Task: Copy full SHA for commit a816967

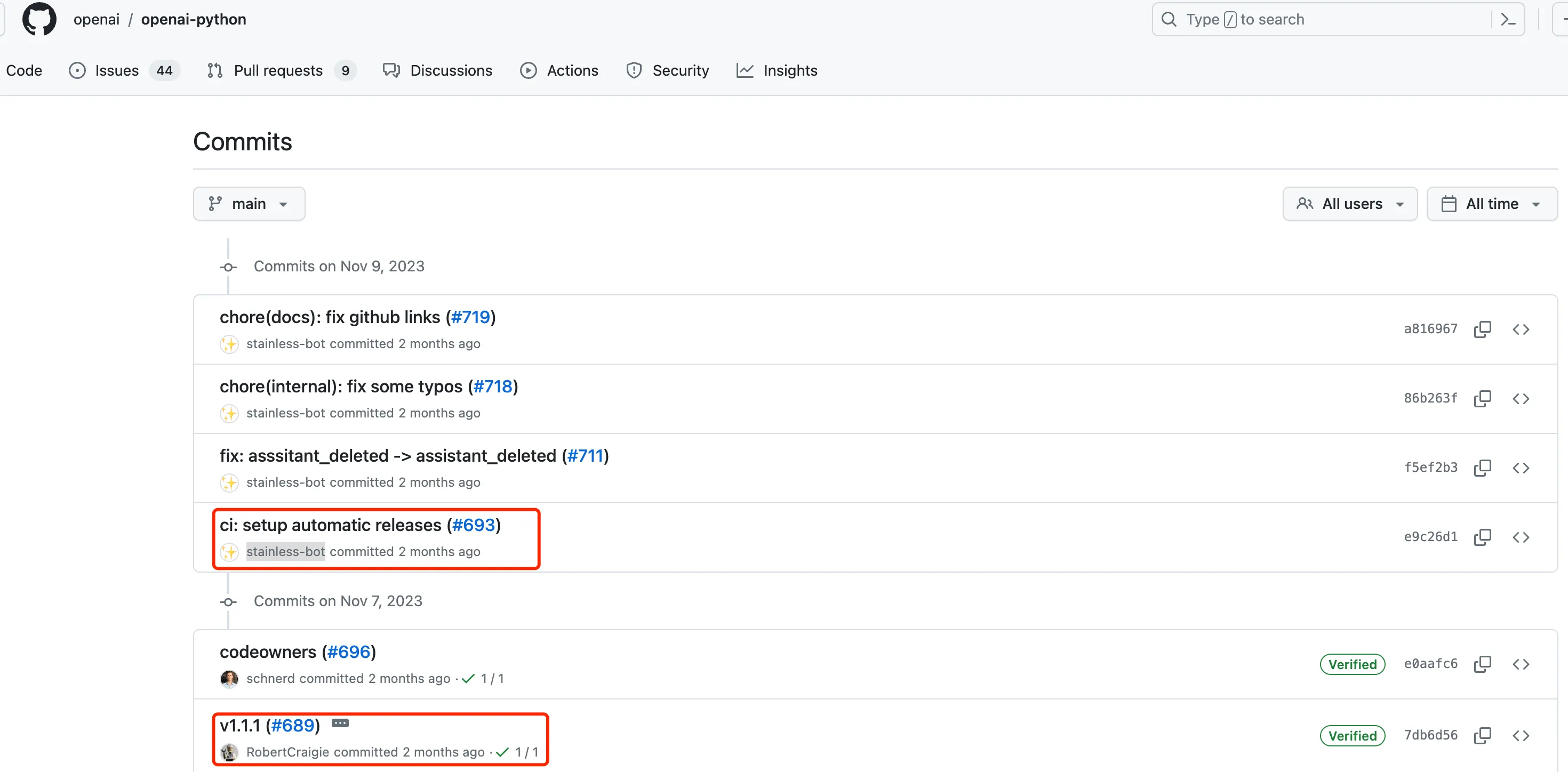Action: (x=1482, y=329)
